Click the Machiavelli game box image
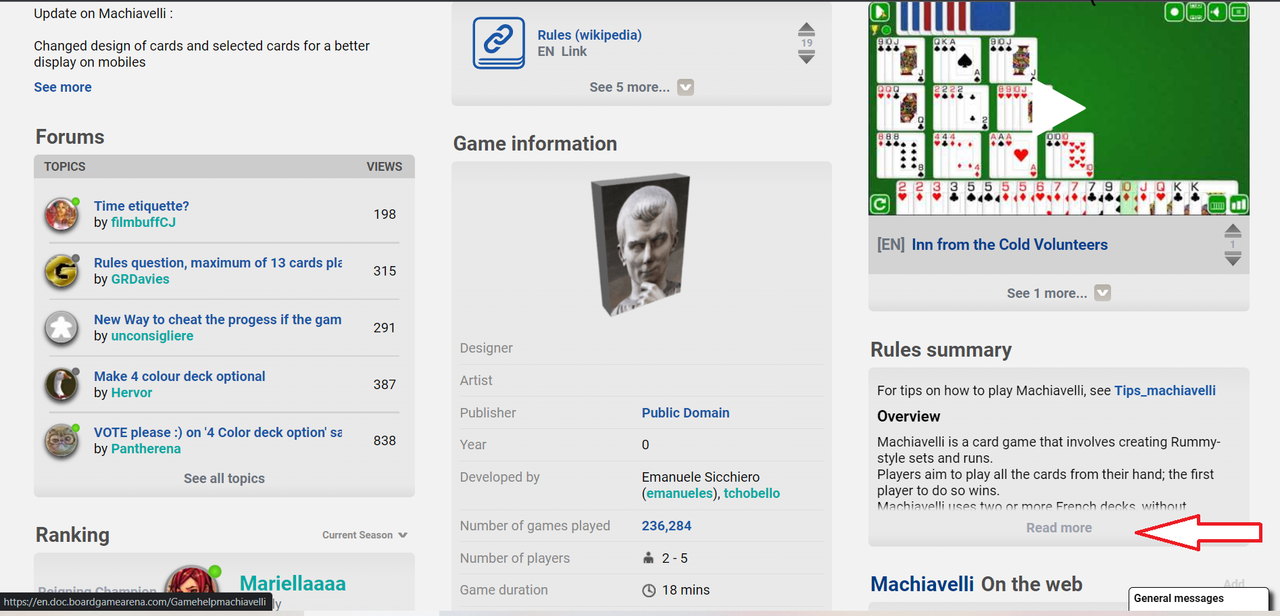 click(x=641, y=245)
